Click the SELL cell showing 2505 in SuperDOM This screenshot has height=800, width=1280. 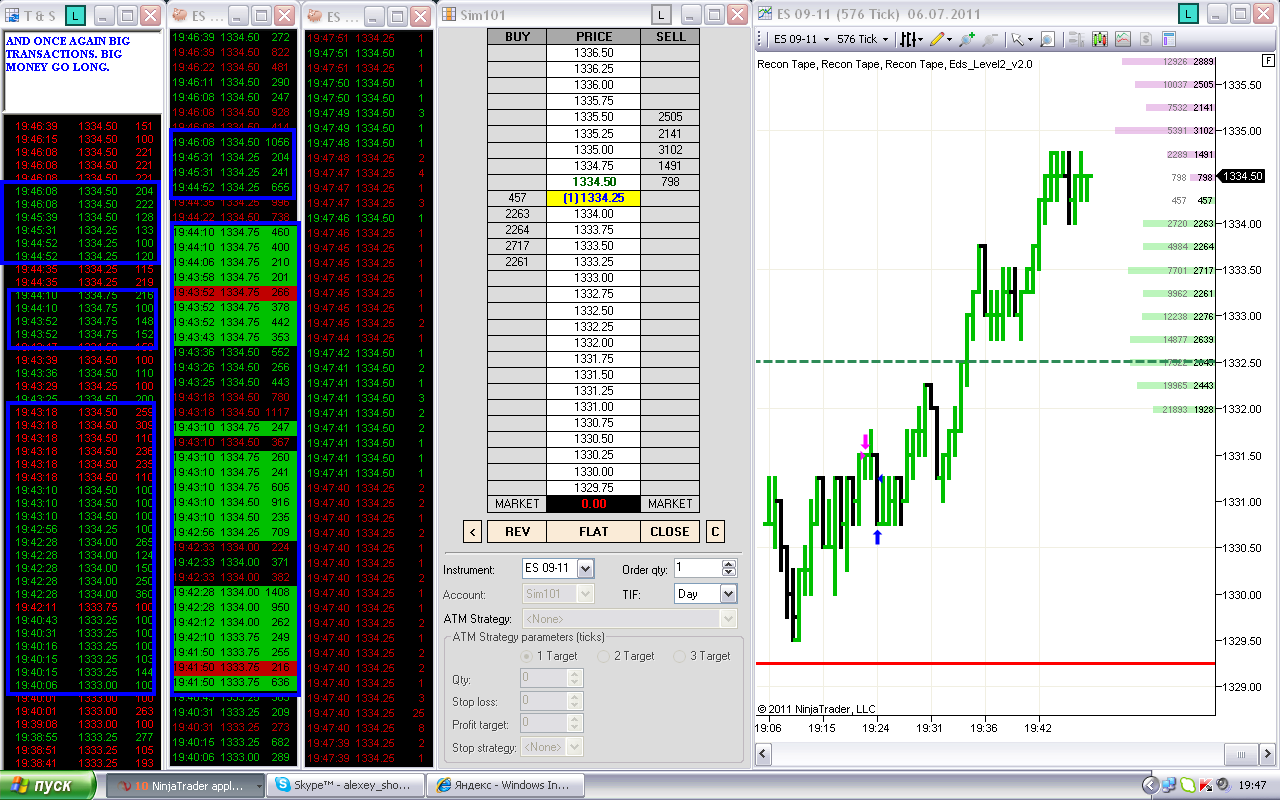[670, 117]
